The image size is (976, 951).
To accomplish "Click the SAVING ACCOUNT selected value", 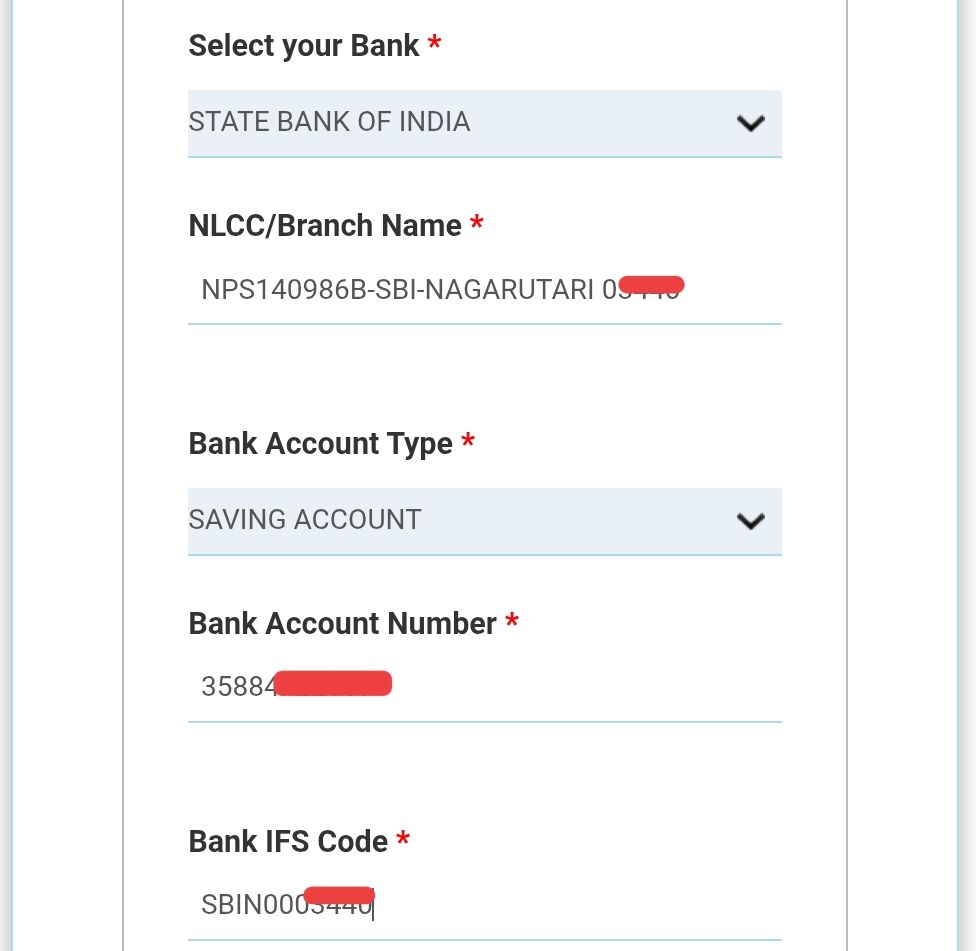I will [x=305, y=520].
